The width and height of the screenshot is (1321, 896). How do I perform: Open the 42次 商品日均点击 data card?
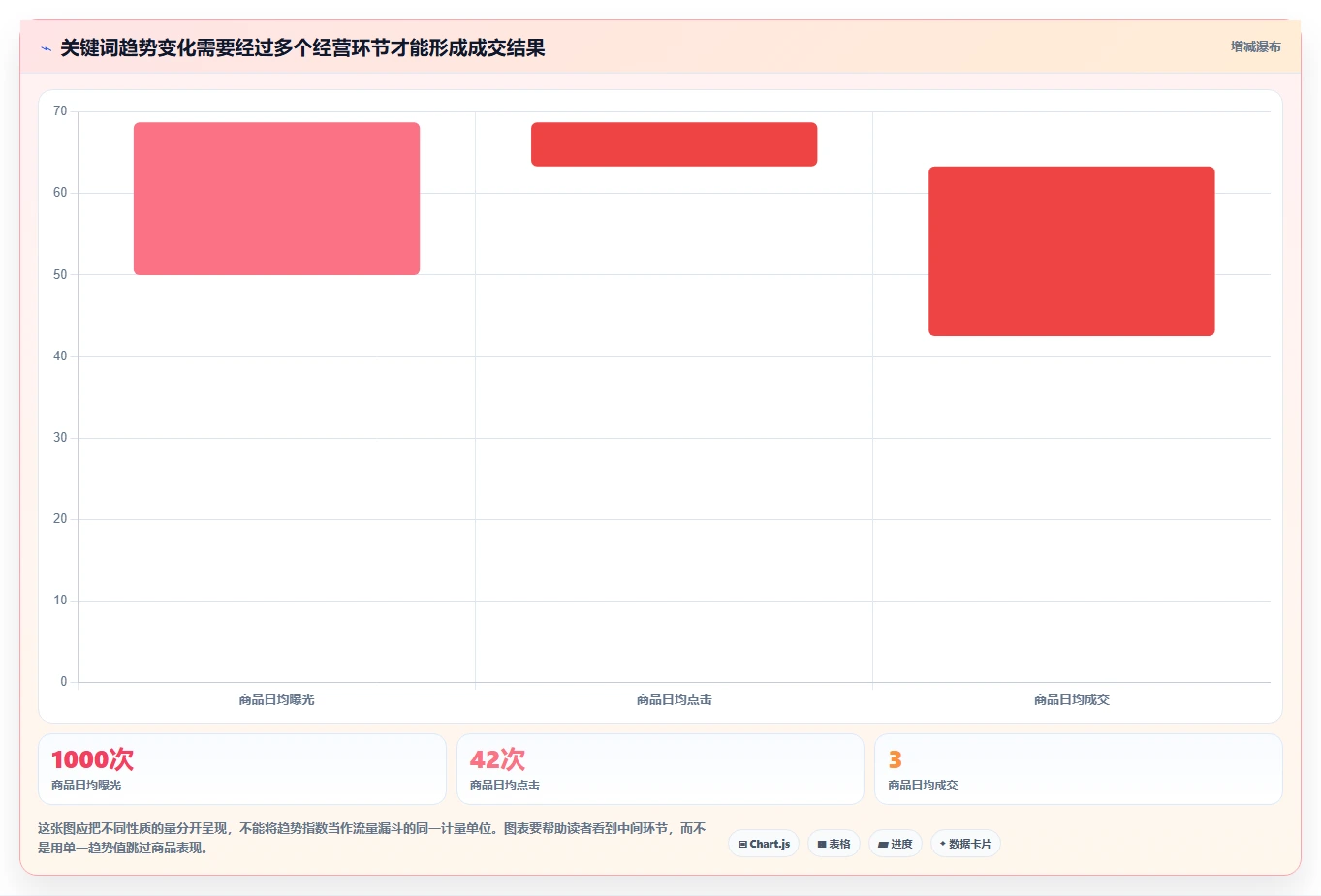click(x=660, y=769)
